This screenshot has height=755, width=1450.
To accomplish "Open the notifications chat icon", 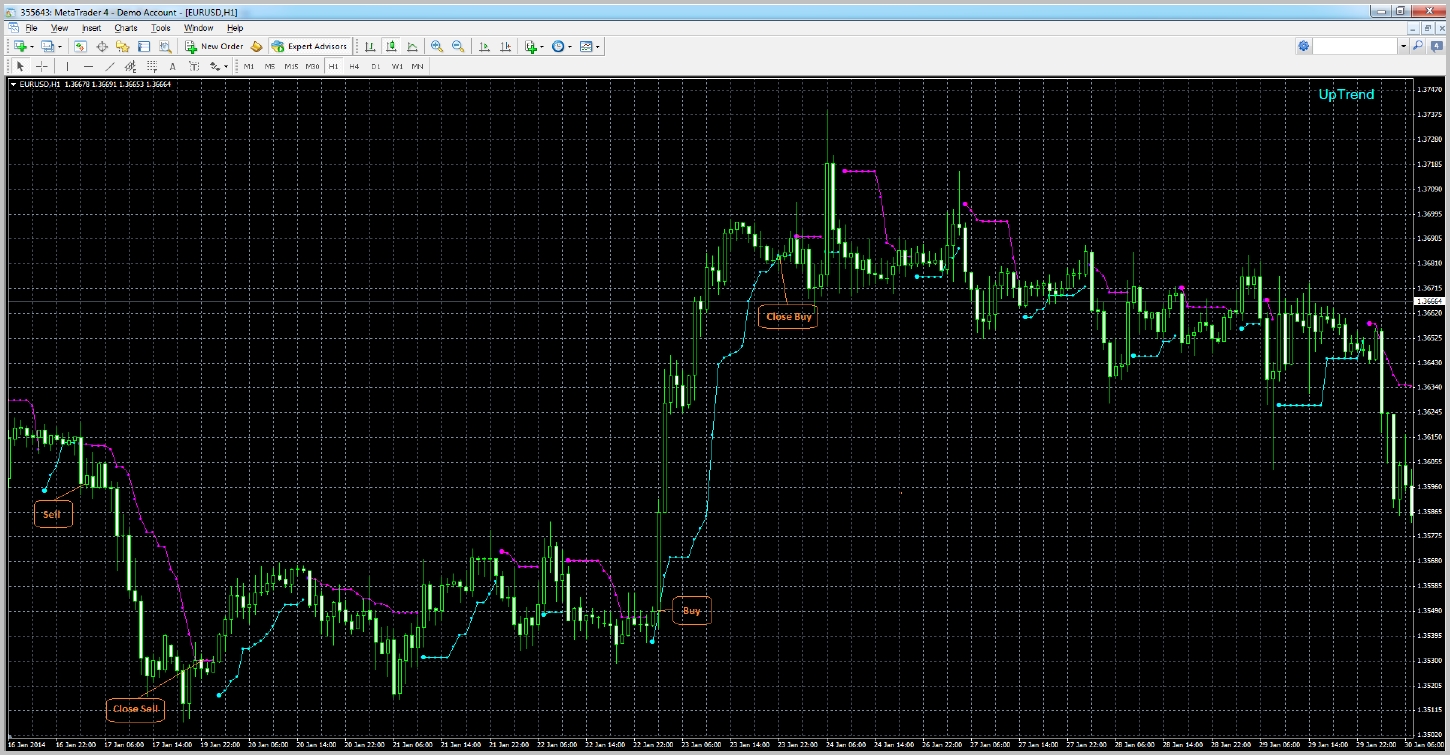I will tap(1437, 46).
